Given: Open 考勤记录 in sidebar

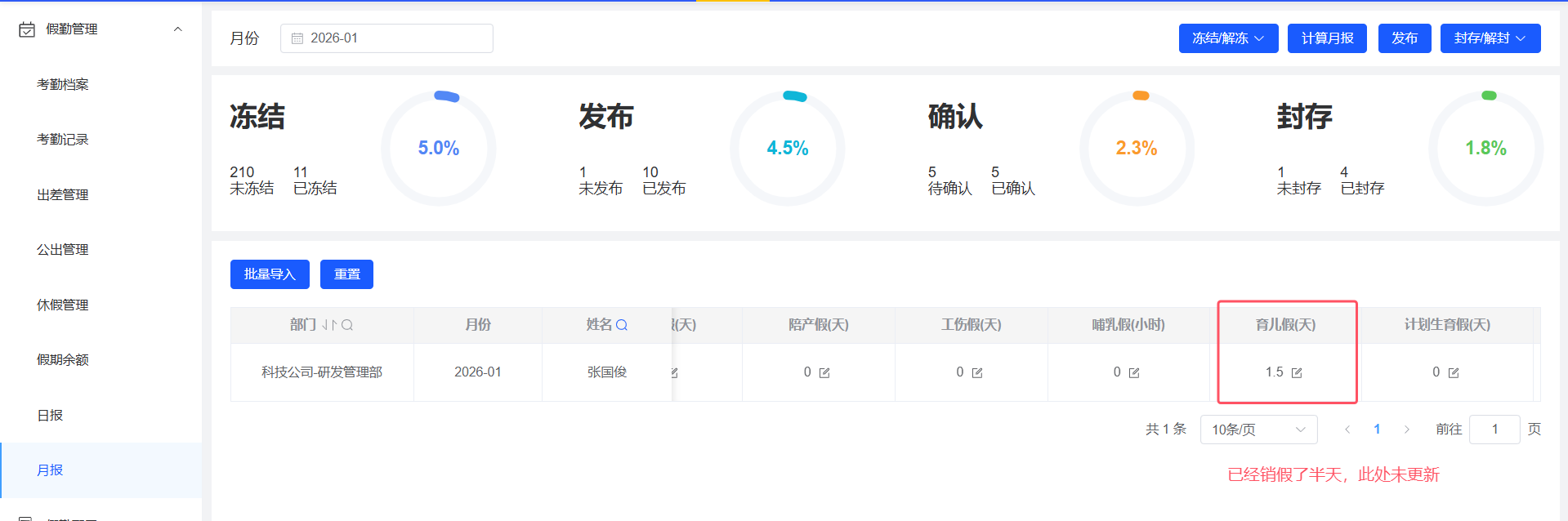Looking at the screenshot, I should [x=63, y=140].
